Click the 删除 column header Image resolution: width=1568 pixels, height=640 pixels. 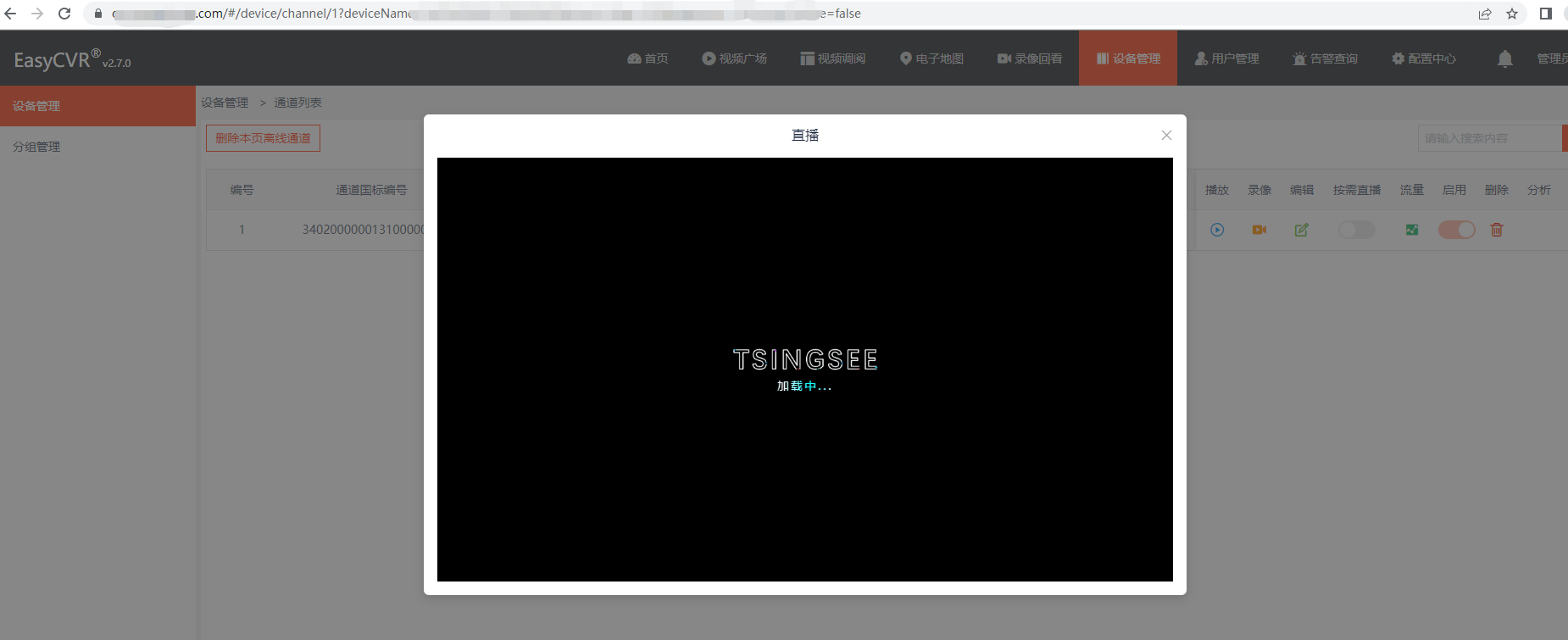coord(1497,190)
